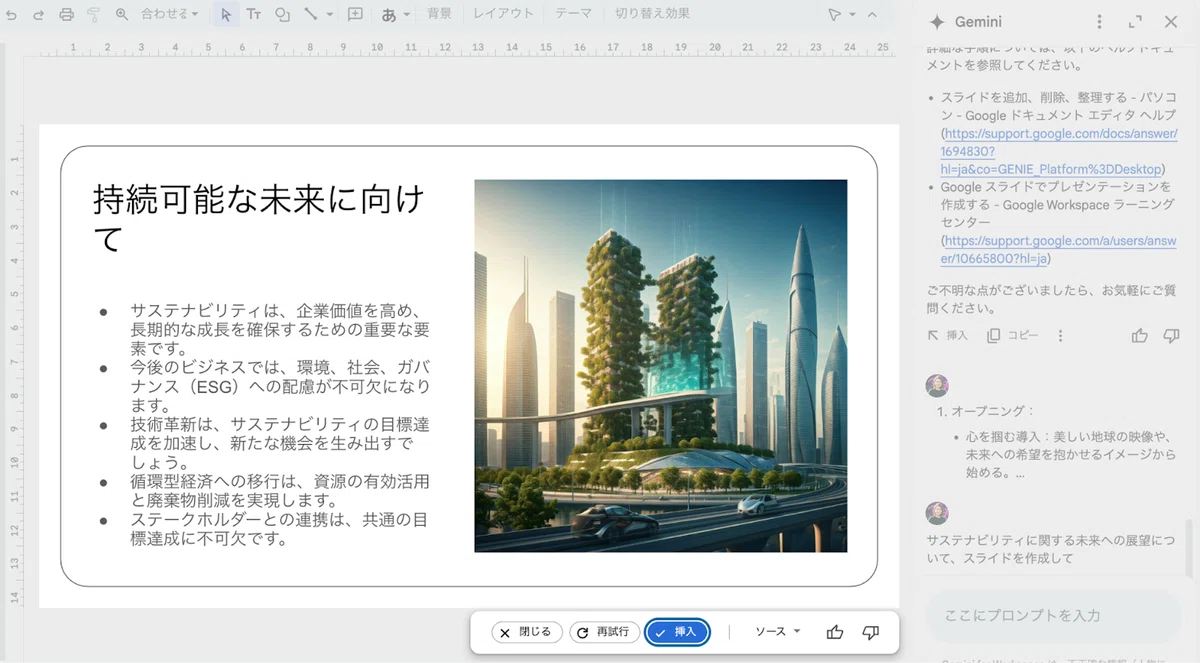Click the undo arrow icon
The height and width of the screenshot is (663, 1200).
[x=12, y=15]
